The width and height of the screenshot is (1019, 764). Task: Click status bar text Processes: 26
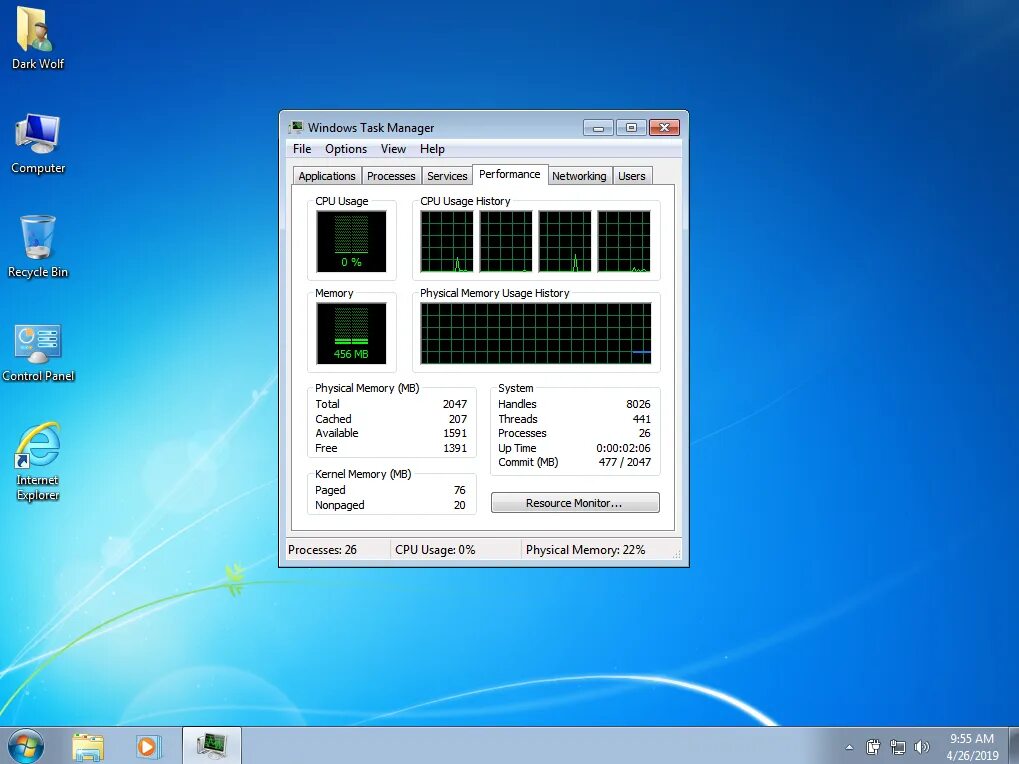click(322, 550)
